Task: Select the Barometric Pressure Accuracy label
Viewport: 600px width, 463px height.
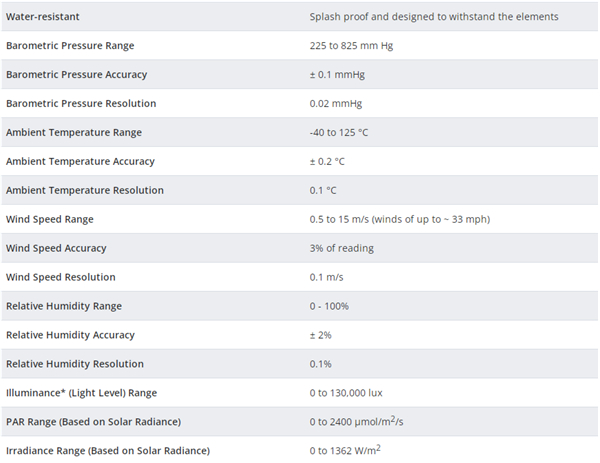Action: point(77,75)
